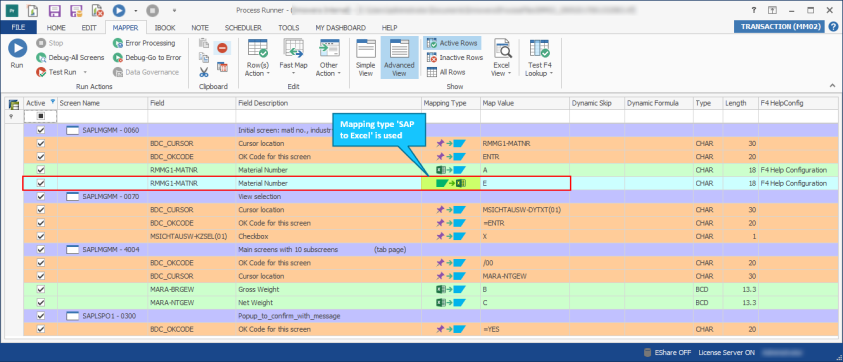The width and height of the screenshot is (843, 362).
Task: Switch to the IBOOK tab
Action: click(164, 27)
